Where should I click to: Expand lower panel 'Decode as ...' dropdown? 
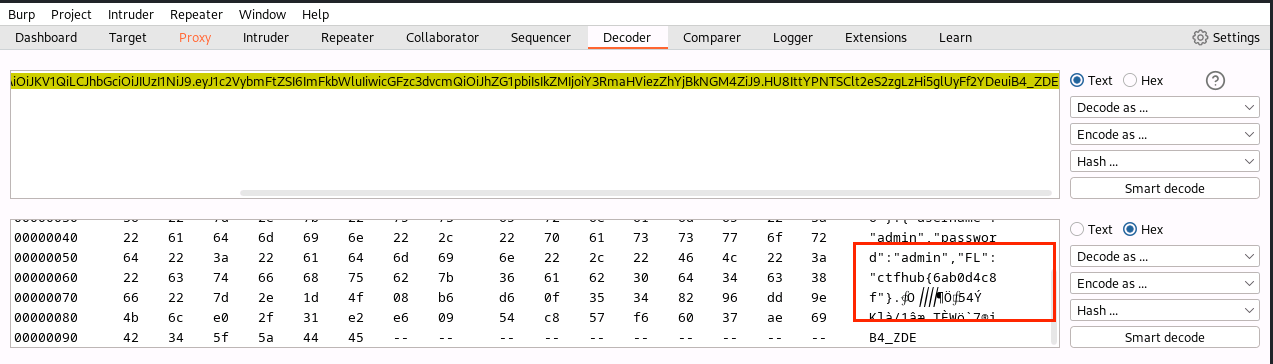(1164, 256)
